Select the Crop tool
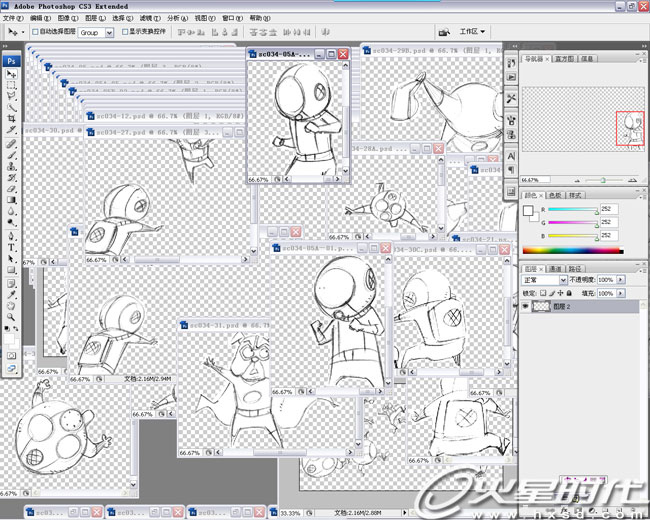Screen dimensions: 650x520 (x=11, y=119)
